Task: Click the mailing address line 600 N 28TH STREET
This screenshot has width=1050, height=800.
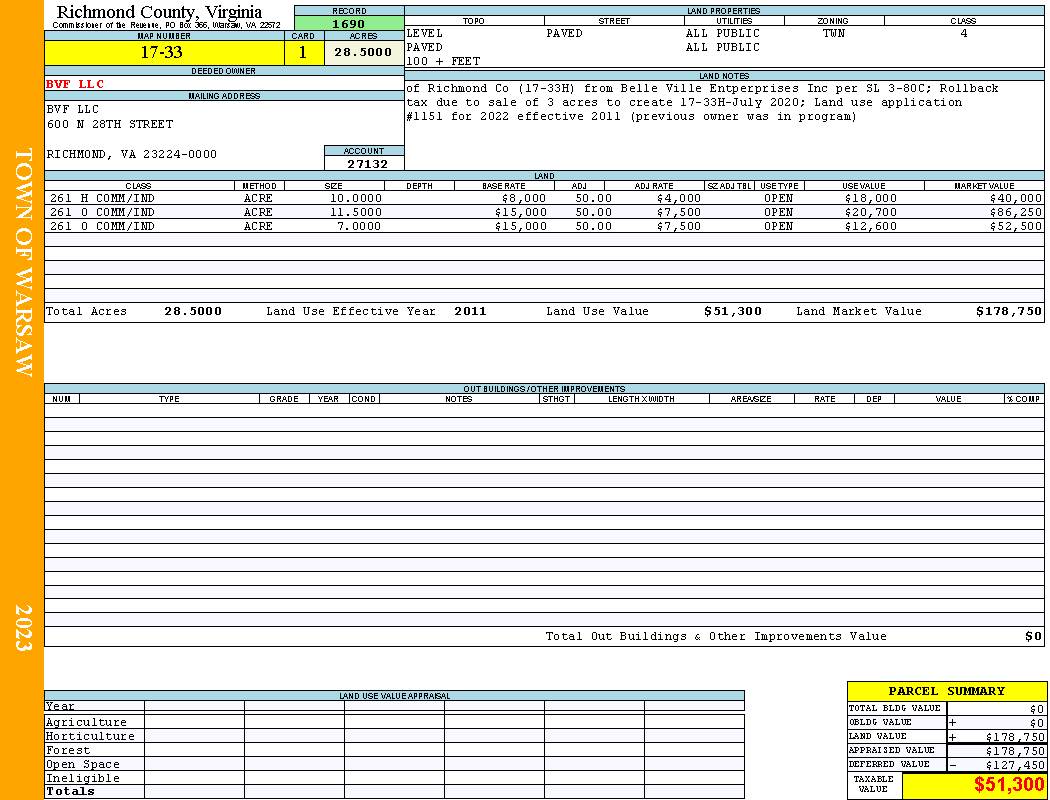Action: pyautogui.click(x=110, y=125)
